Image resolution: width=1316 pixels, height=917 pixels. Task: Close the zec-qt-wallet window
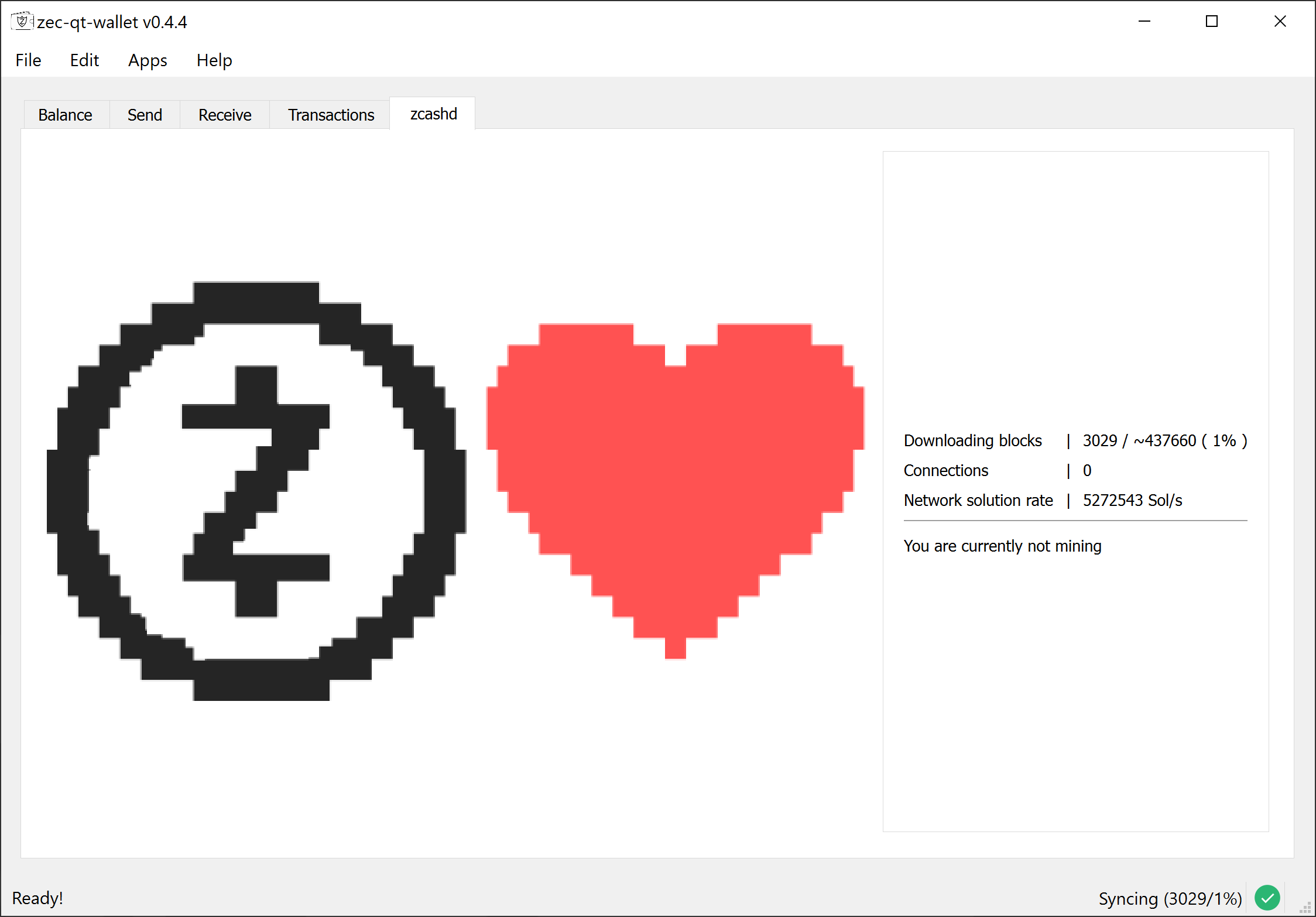[x=1280, y=22]
